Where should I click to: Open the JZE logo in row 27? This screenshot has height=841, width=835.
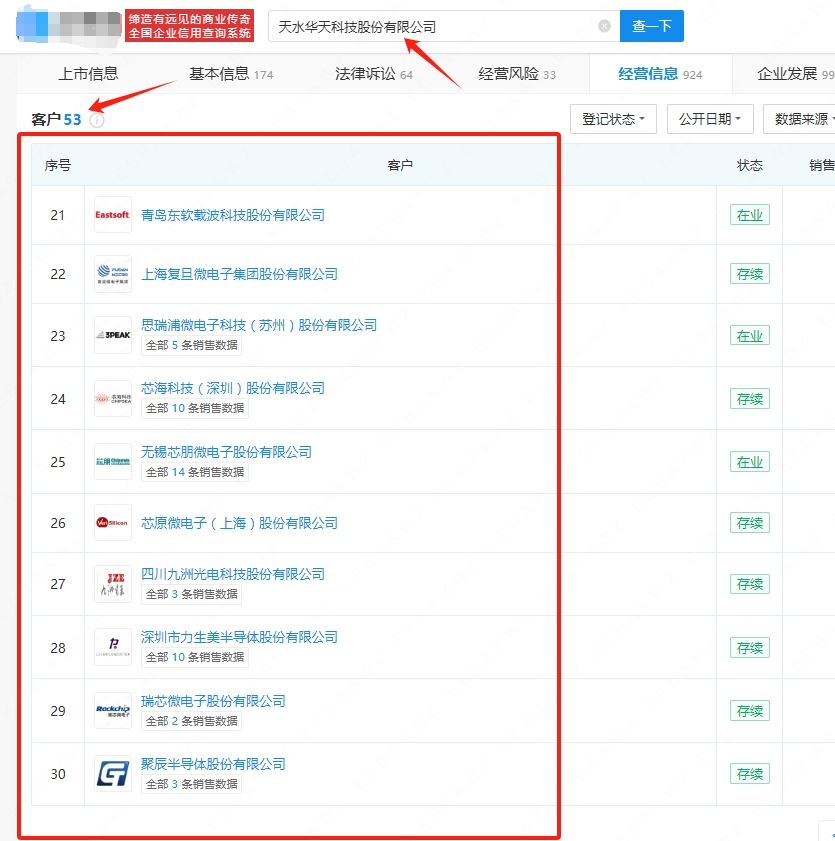(113, 584)
